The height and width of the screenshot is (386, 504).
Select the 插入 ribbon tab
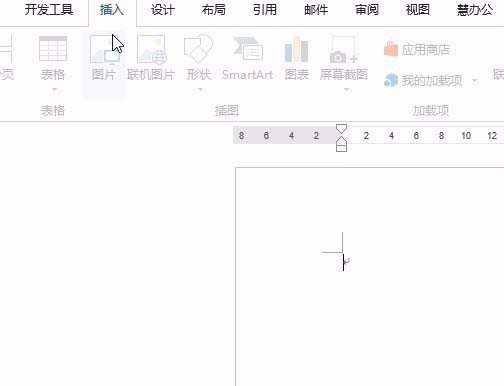click(112, 10)
